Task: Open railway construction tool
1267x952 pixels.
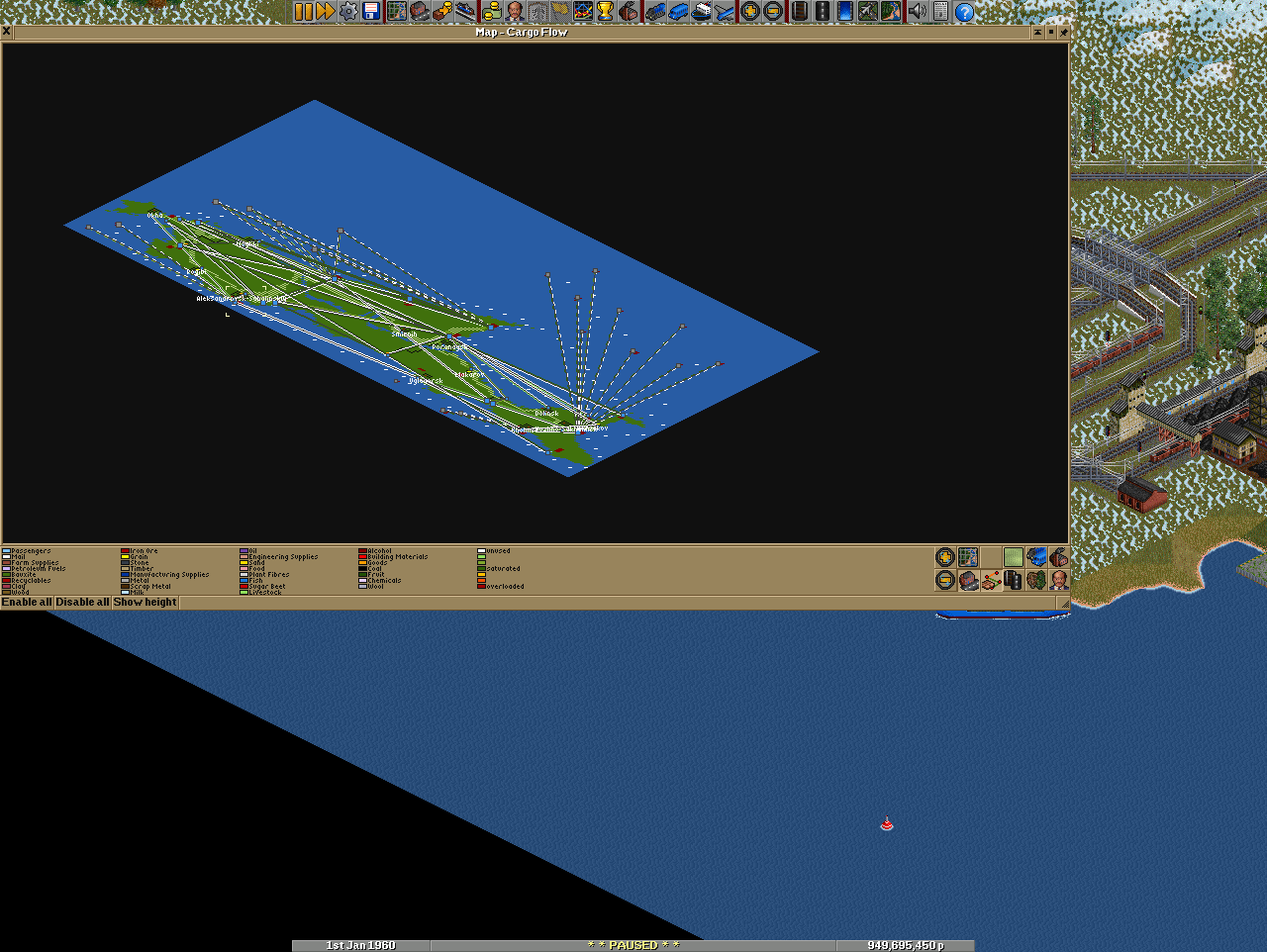Action: click(799, 12)
